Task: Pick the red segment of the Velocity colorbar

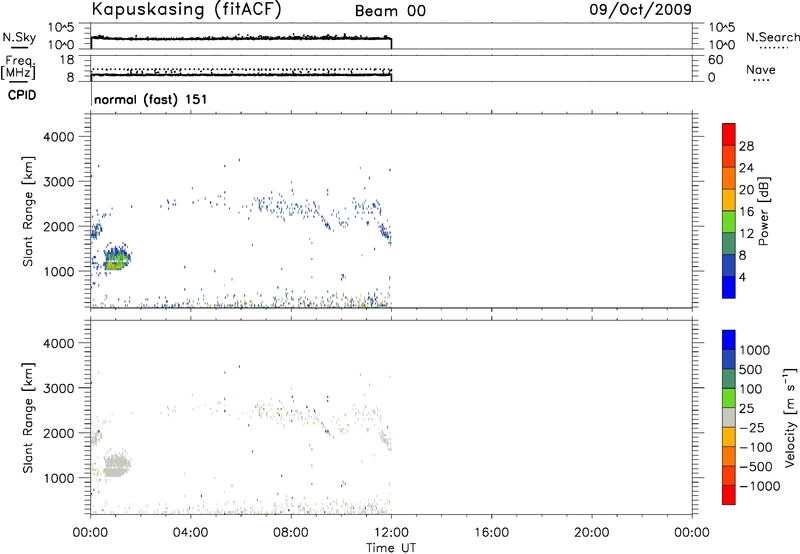Action: (x=729, y=495)
